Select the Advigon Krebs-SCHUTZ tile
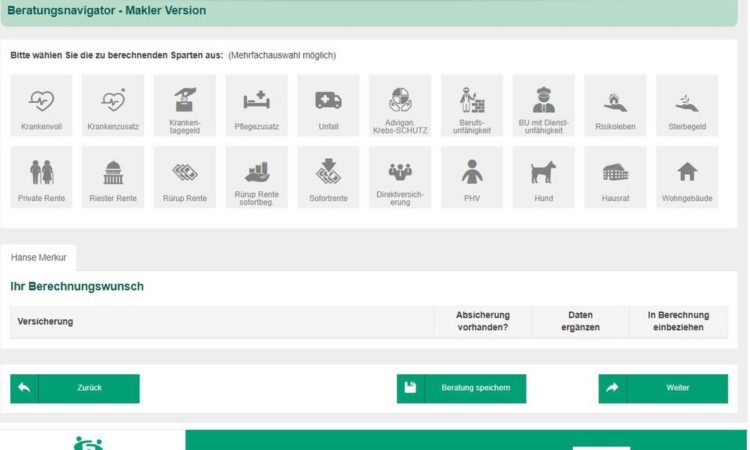The height and width of the screenshot is (450, 750). pos(400,106)
